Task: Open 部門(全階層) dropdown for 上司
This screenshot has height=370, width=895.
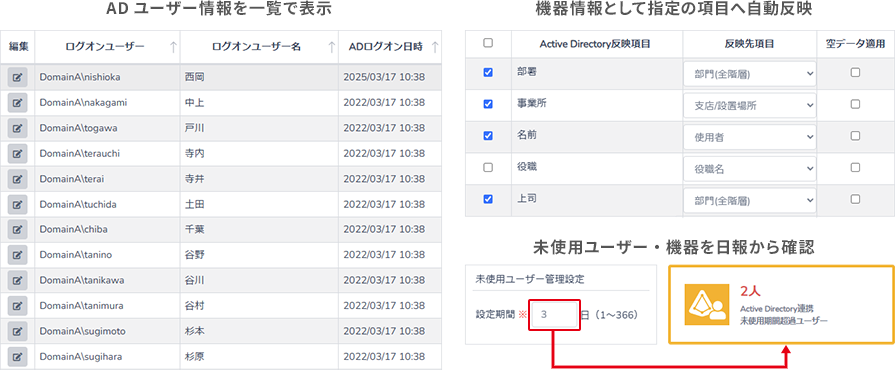Action: (x=749, y=200)
